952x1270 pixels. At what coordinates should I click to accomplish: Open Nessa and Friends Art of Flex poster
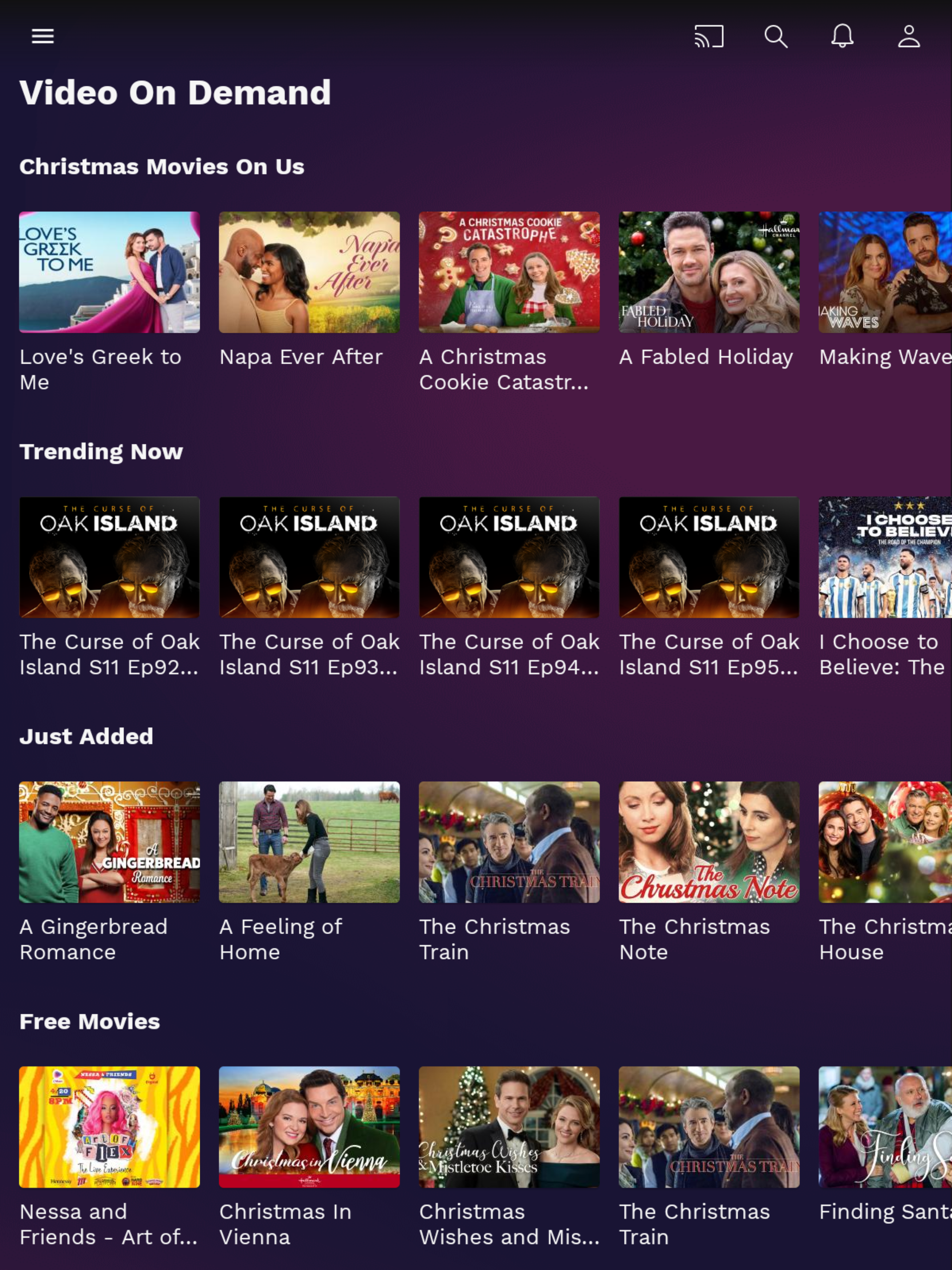[110, 1127]
